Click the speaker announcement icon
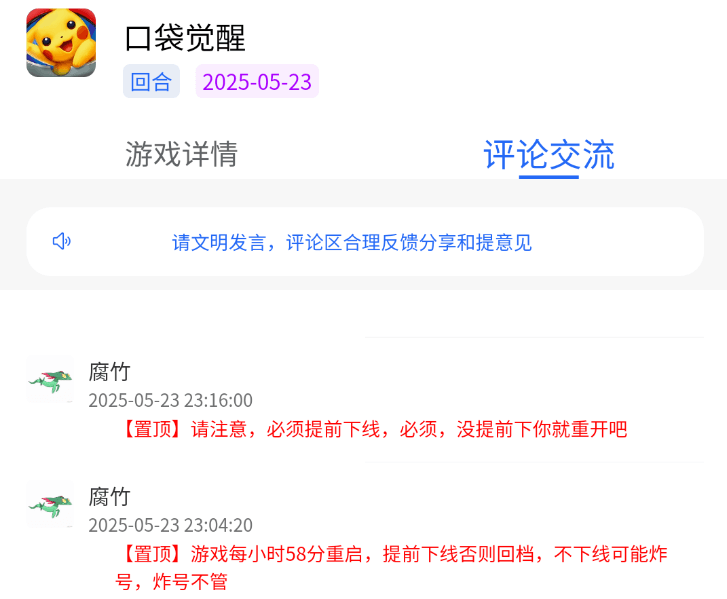The width and height of the screenshot is (727, 599). click(61, 242)
